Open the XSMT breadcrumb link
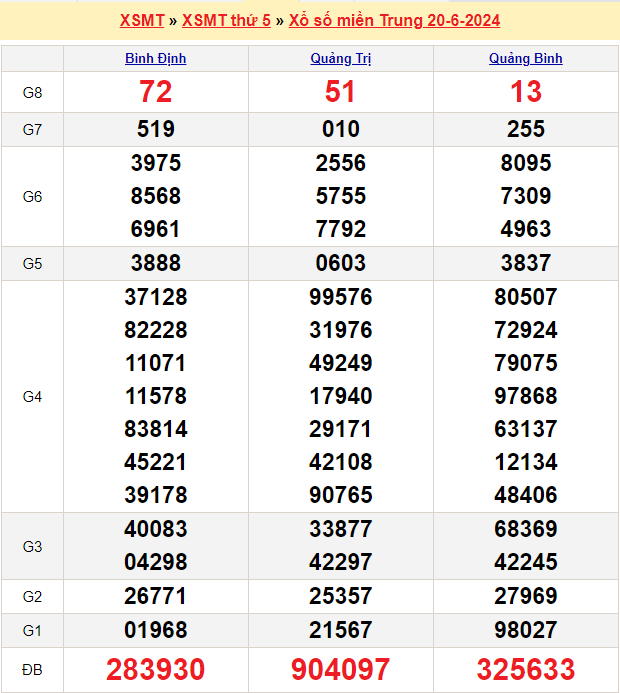 [141, 20]
